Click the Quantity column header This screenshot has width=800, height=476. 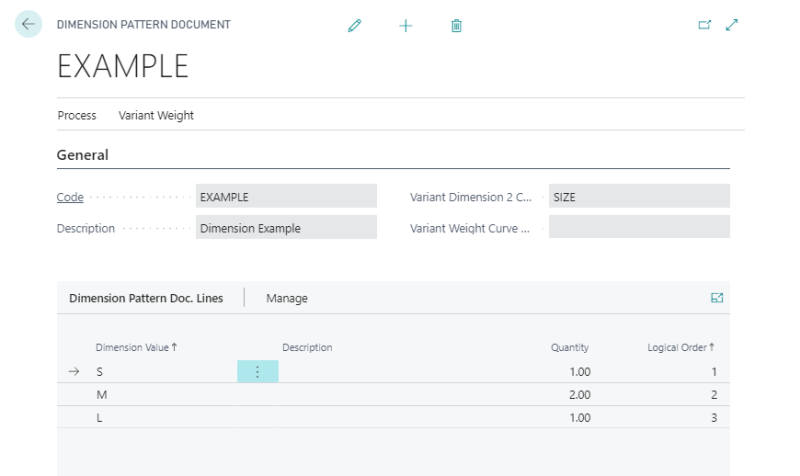(x=569, y=347)
